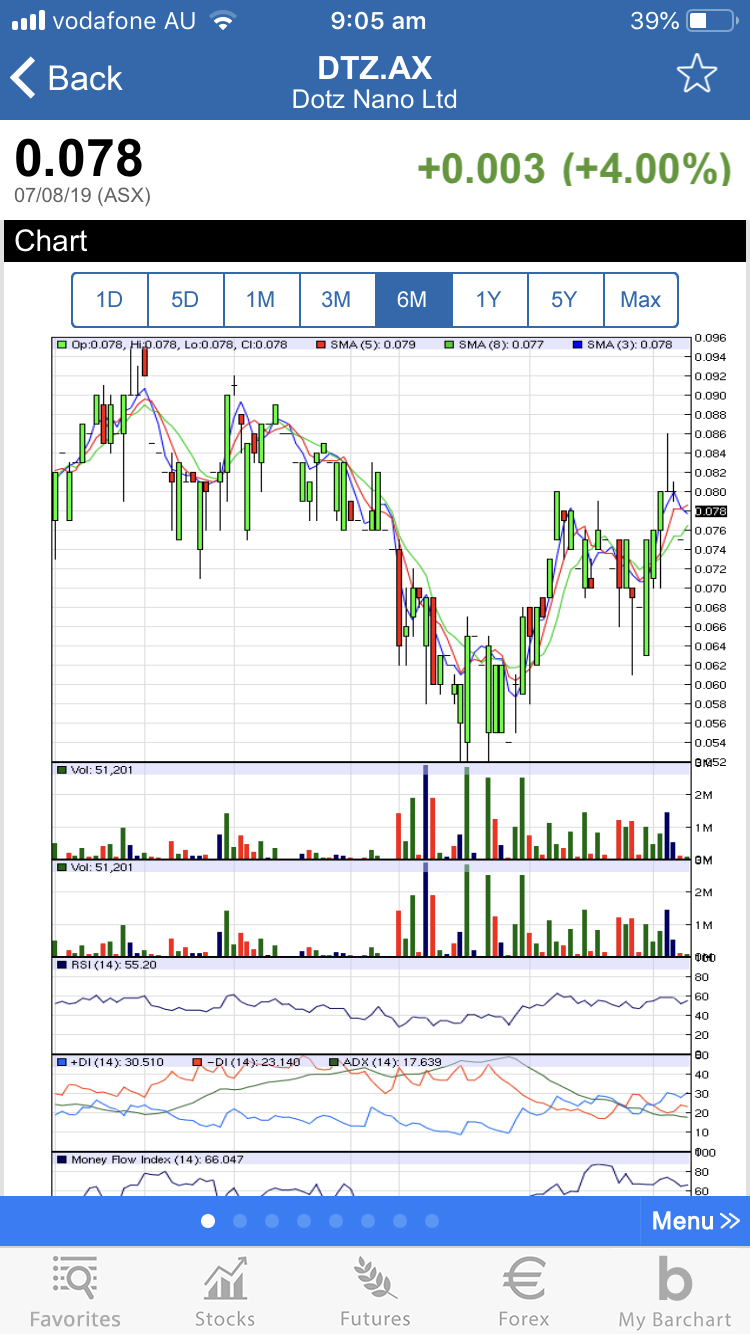The height and width of the screenshot is (1334, 750).
Task: Tap the SMA (8) green legend swatch
Action: click(449, 344)
